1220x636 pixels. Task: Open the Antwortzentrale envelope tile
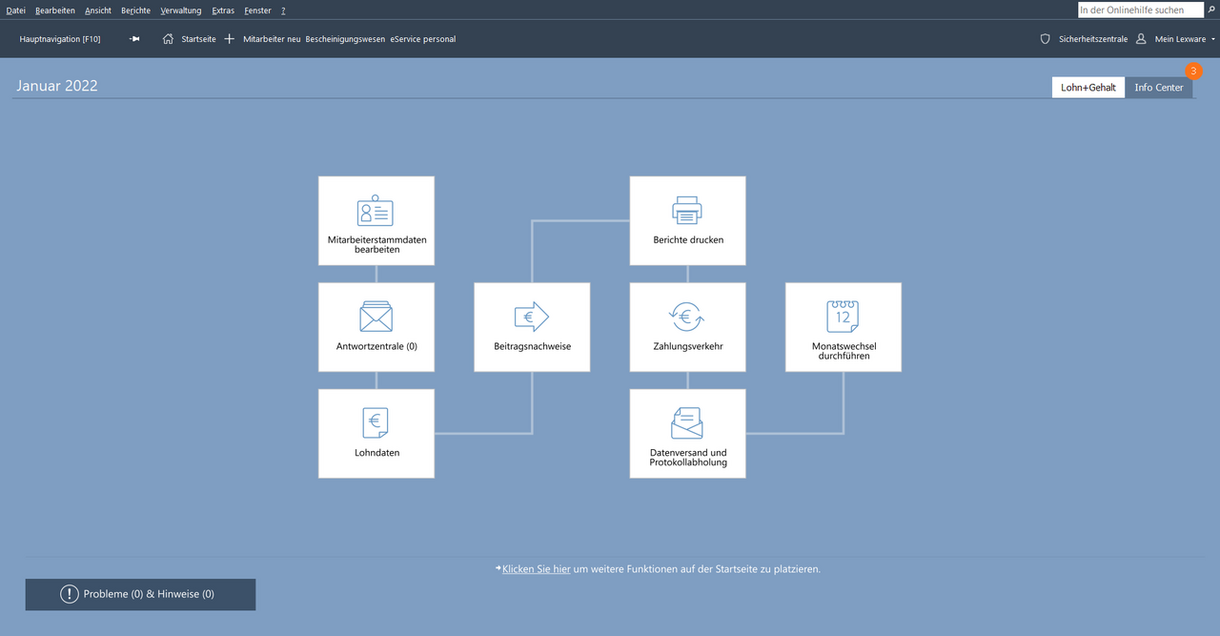pyautogui.click(x=376, y=327)
